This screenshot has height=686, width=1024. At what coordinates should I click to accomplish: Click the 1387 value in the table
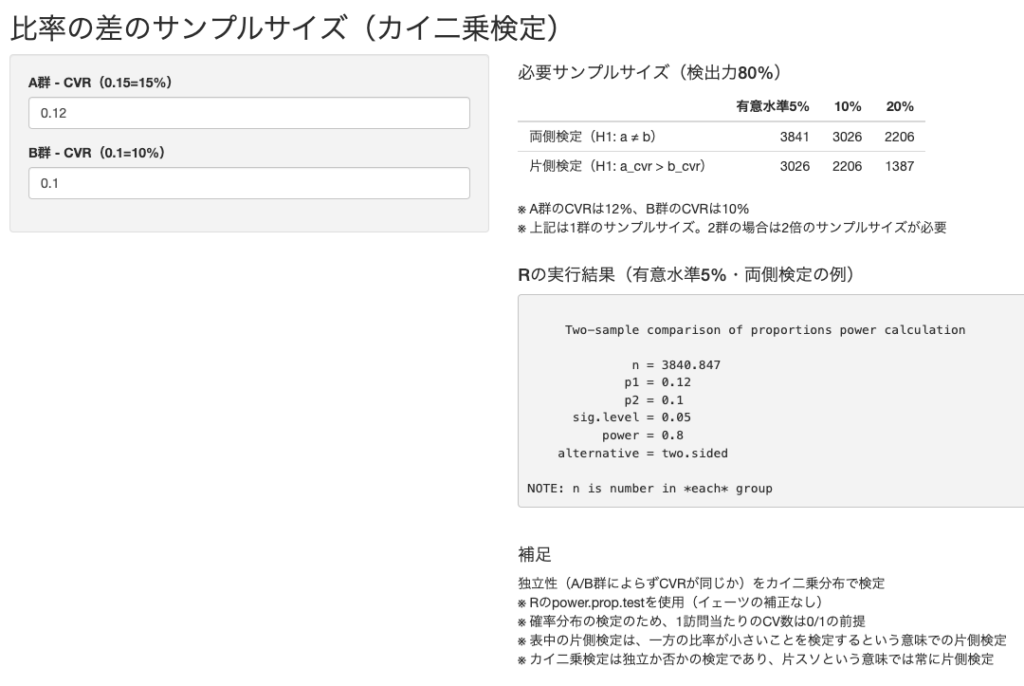click(899, 165)
